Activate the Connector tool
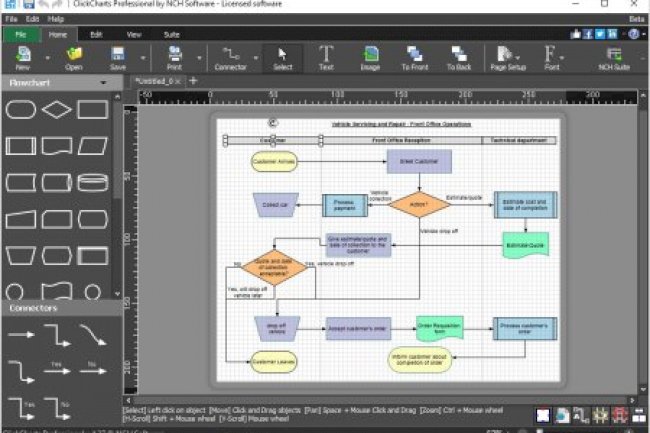Screen dimensions: 650x433 pyautogui.click(x=230, y=58)
